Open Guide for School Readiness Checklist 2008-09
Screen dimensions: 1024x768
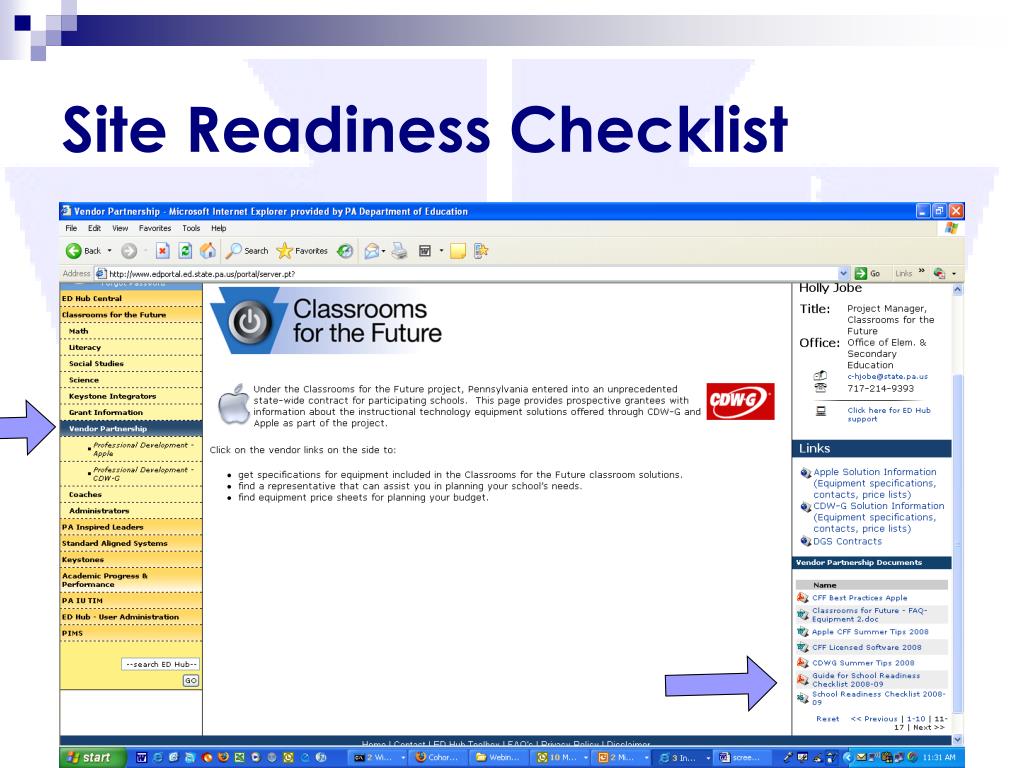pos(866,680)
